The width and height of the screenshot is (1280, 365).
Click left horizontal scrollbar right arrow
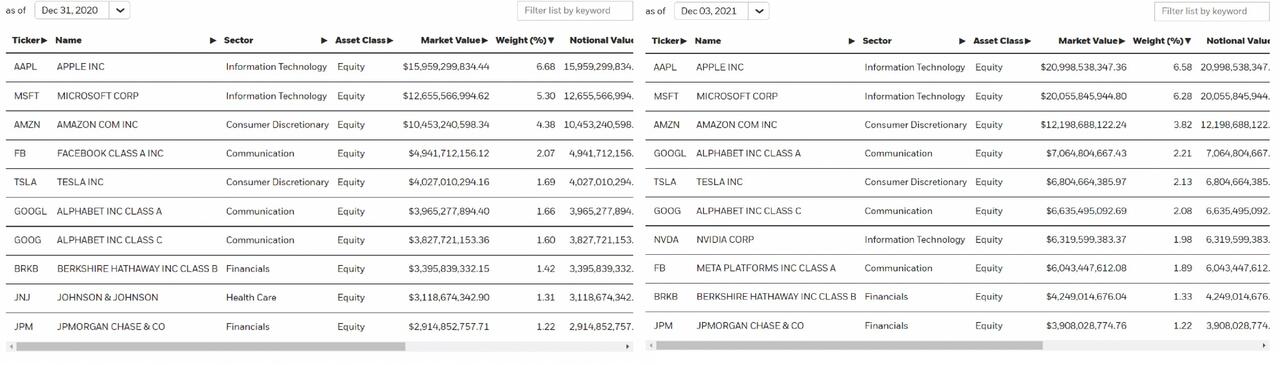(628, 346)
